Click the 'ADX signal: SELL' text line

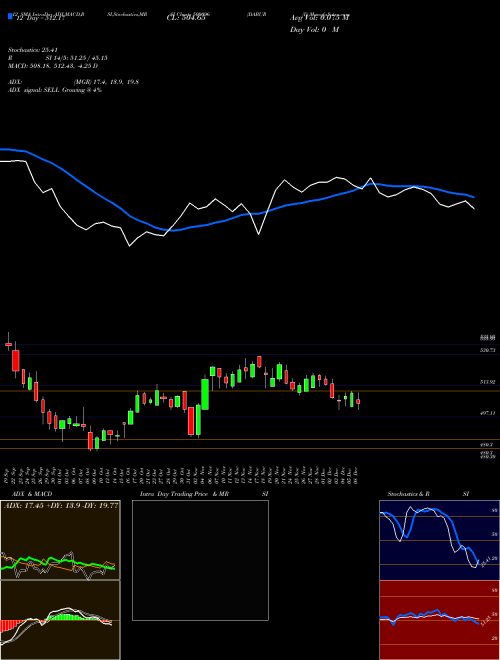[55, 90]
